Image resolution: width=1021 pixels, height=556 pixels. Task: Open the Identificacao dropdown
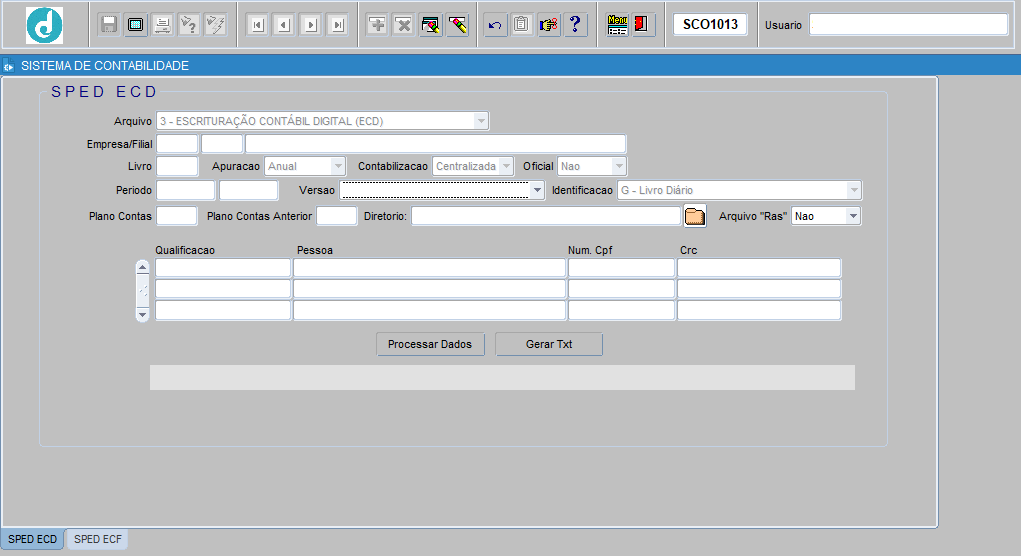(853, 190)
